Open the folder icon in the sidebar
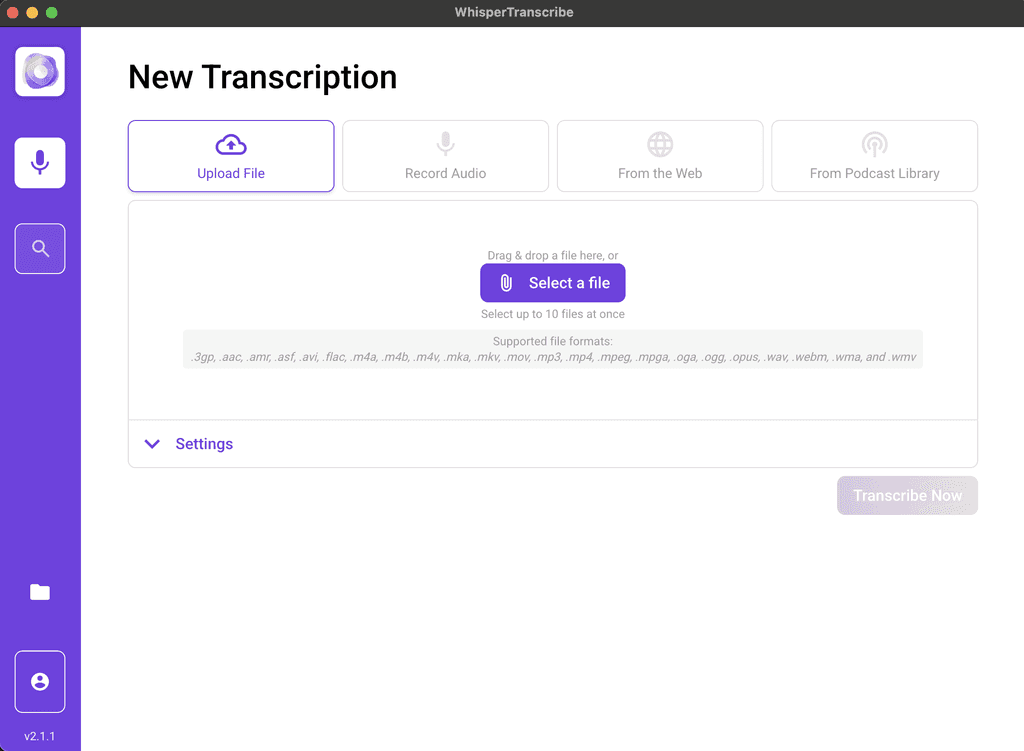1024x751 pixels. click(40, 592)
